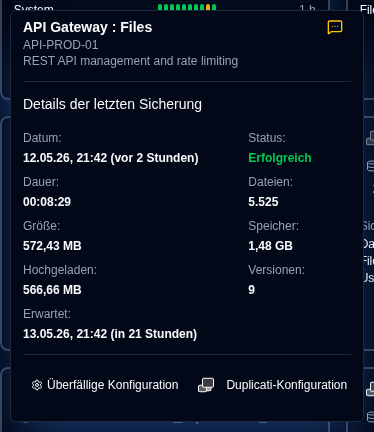Click the expected date 13.05.26, 21:42
This screenshot has height=432, width=374.
point(65,334)
